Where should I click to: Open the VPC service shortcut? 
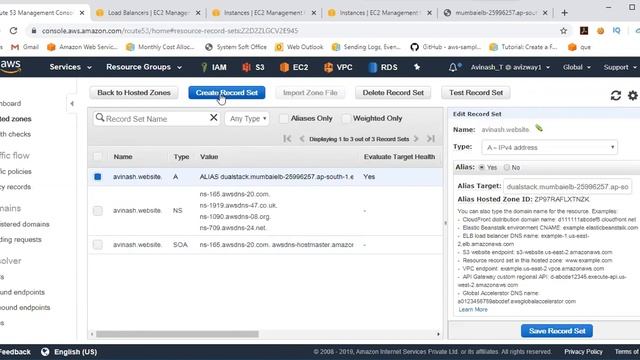(x=338, y=67)
